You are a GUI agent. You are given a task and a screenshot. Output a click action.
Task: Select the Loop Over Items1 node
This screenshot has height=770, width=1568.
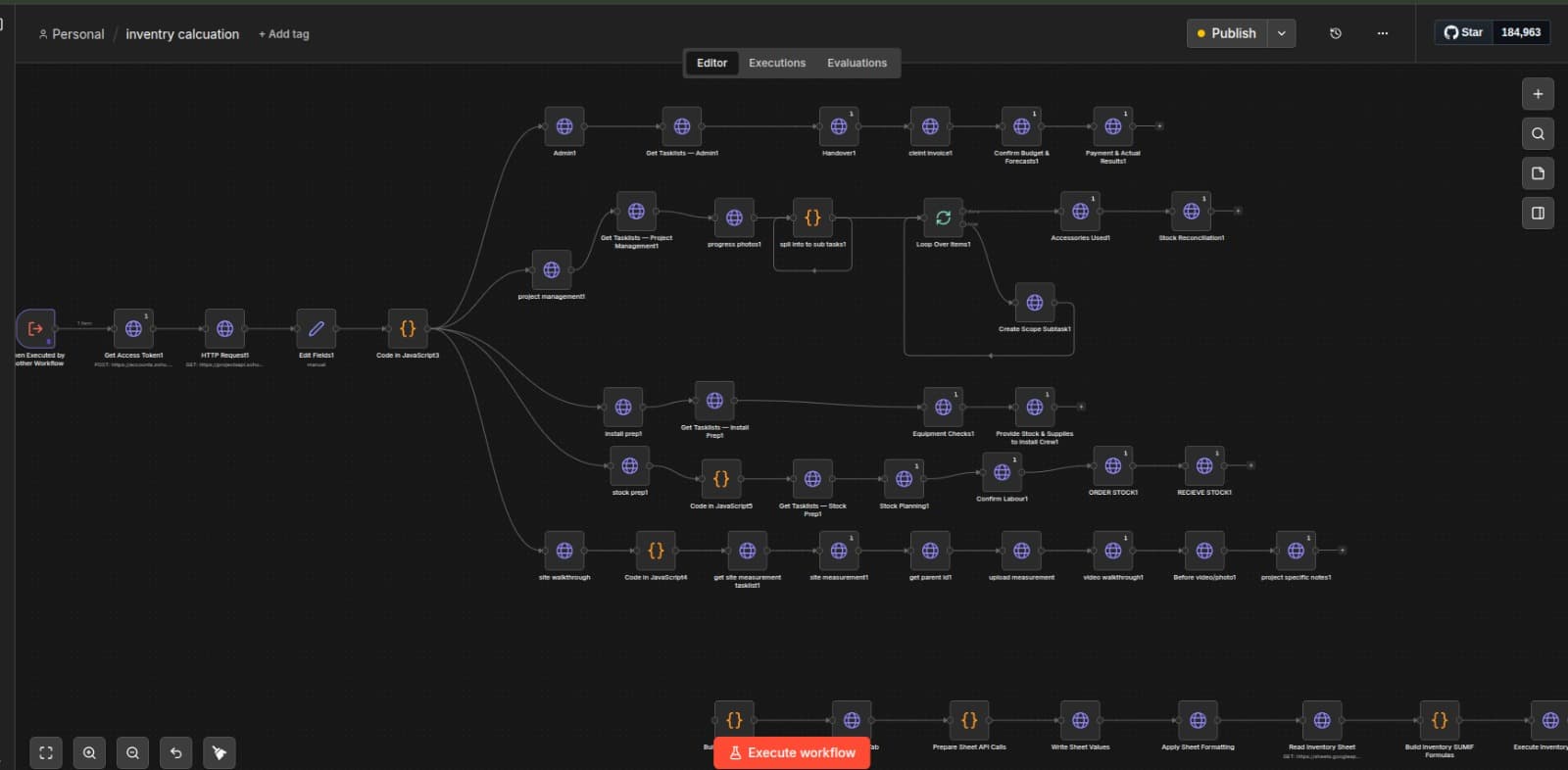pyautogui.click(x=943, y=217)
